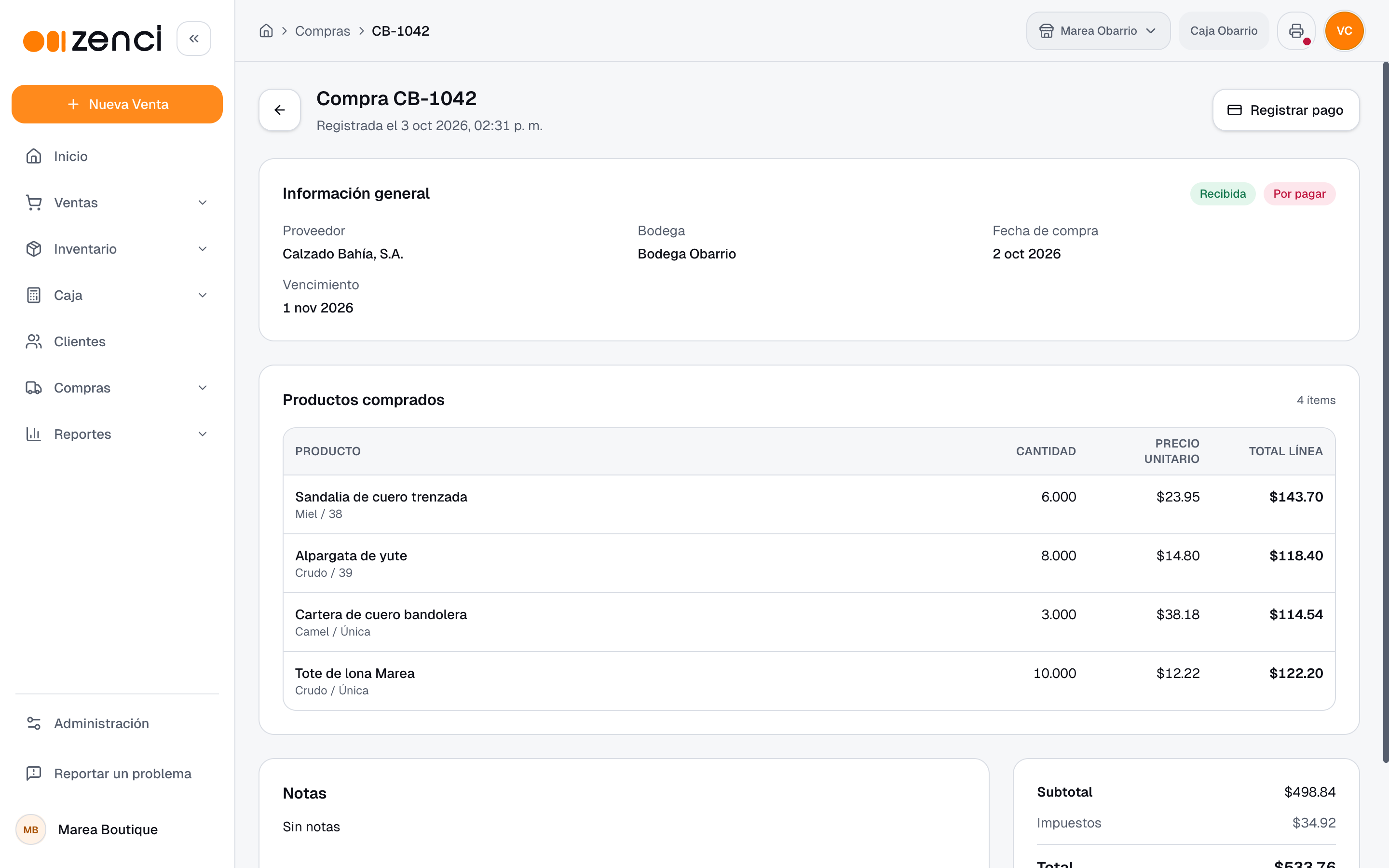Click the Reportes bar chart icon
This screenshot has height=868, width=1389.
pos(34,434)
